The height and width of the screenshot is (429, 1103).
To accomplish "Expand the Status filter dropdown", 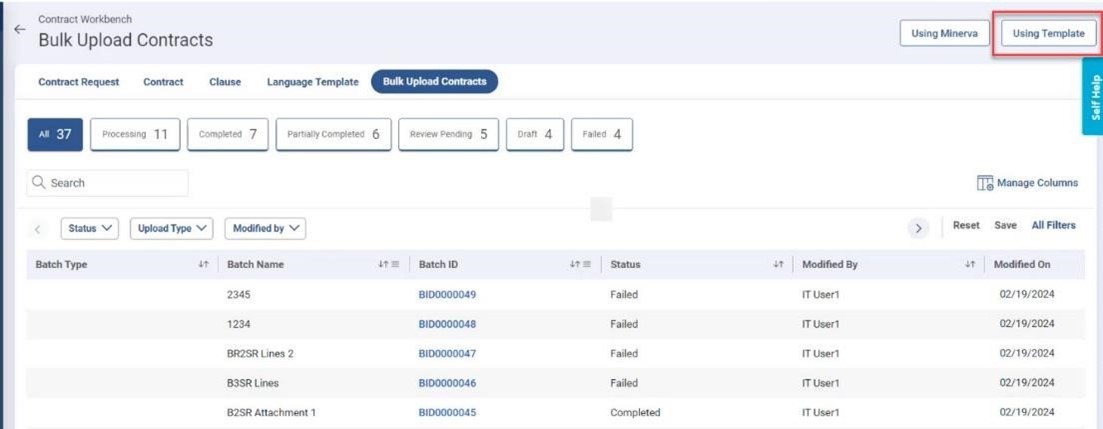I will point(90,228).
